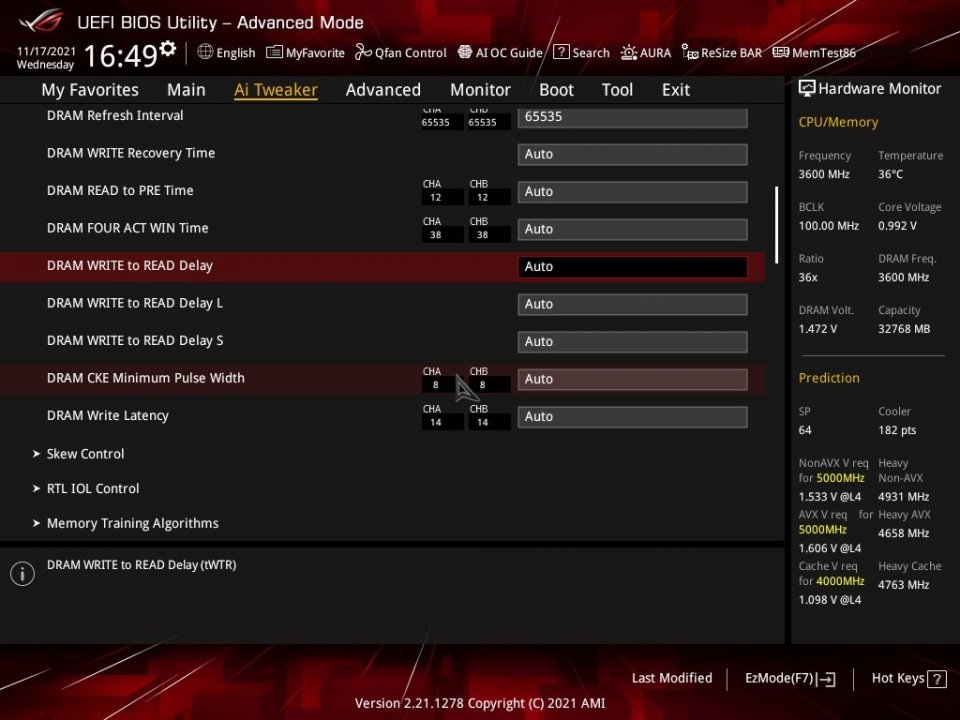Image resolution: width=960 pixels, height=720 pixels.
Task: Select the Ai Tweaker tab
Action: coord(276,90)
